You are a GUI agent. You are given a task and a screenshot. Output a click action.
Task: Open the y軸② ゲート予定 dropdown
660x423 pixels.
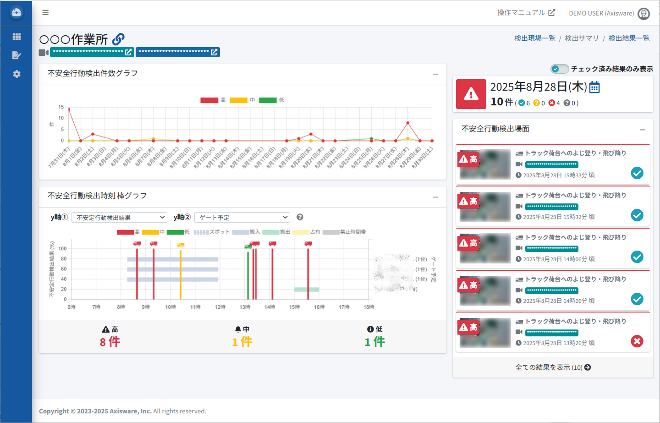[x=242, y=217]
